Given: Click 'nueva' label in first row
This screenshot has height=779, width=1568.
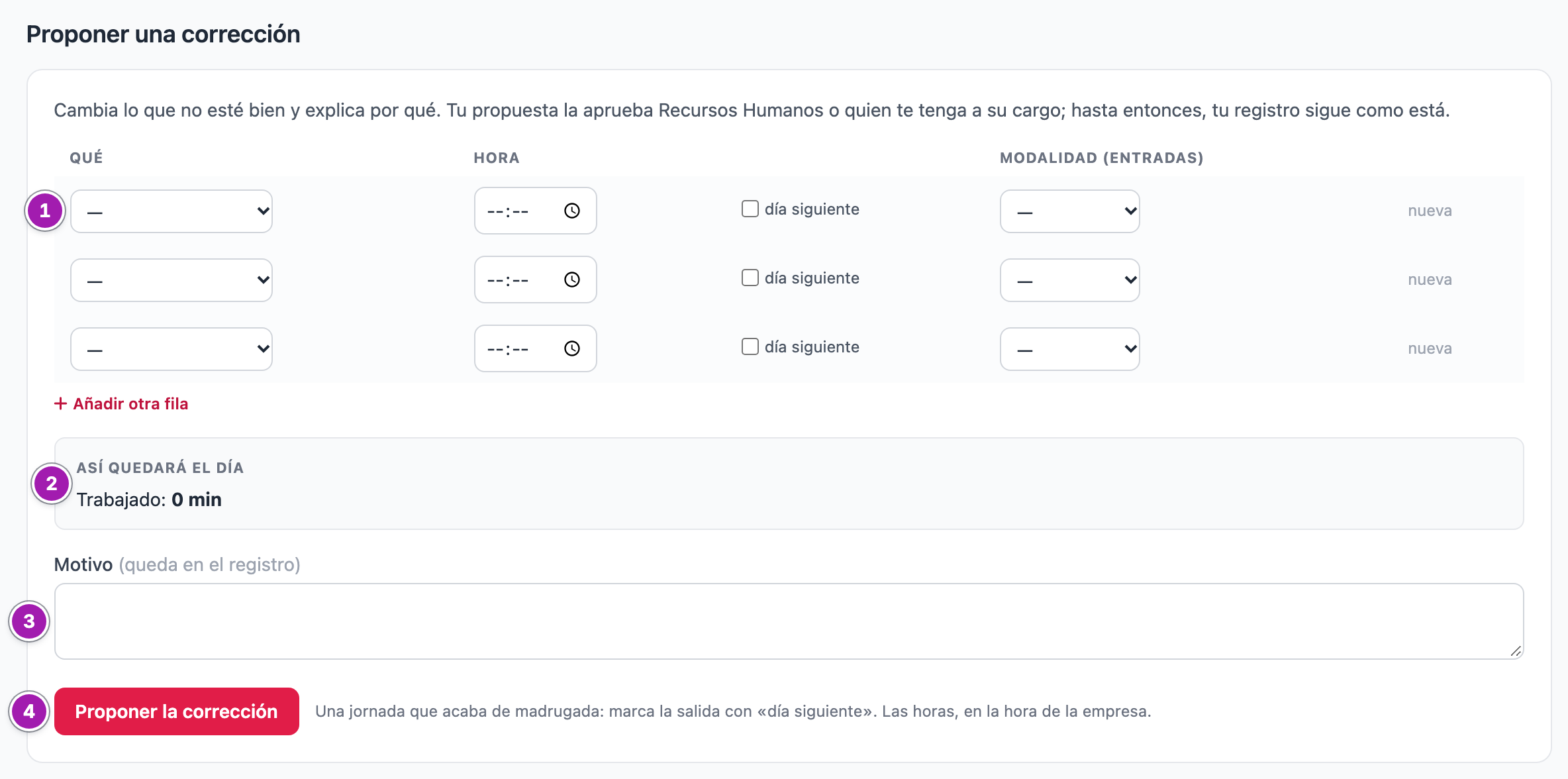Looking at the screenshot, I should pyautogui.click(x=1430, y=211).
